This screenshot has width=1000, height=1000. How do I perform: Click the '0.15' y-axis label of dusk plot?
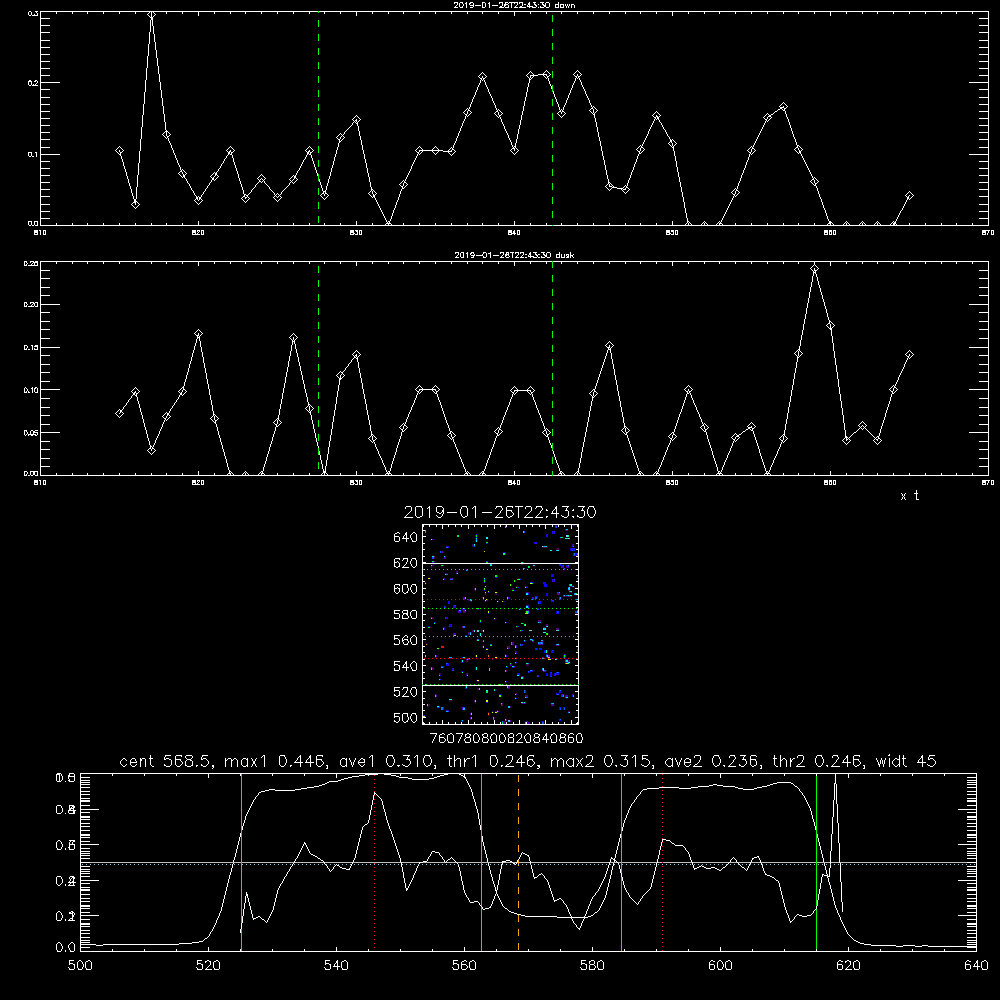(31, 348)
